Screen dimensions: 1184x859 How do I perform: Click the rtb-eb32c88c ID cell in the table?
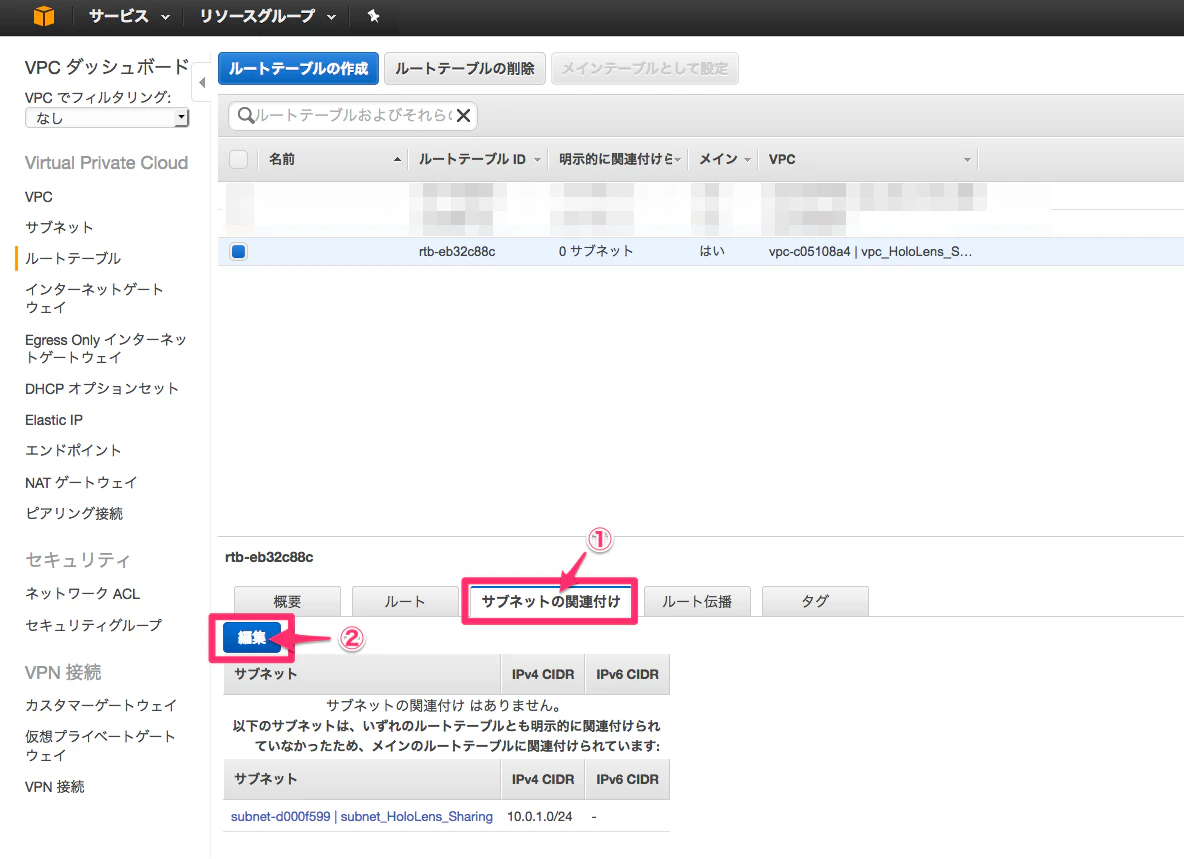click(457, 251)
